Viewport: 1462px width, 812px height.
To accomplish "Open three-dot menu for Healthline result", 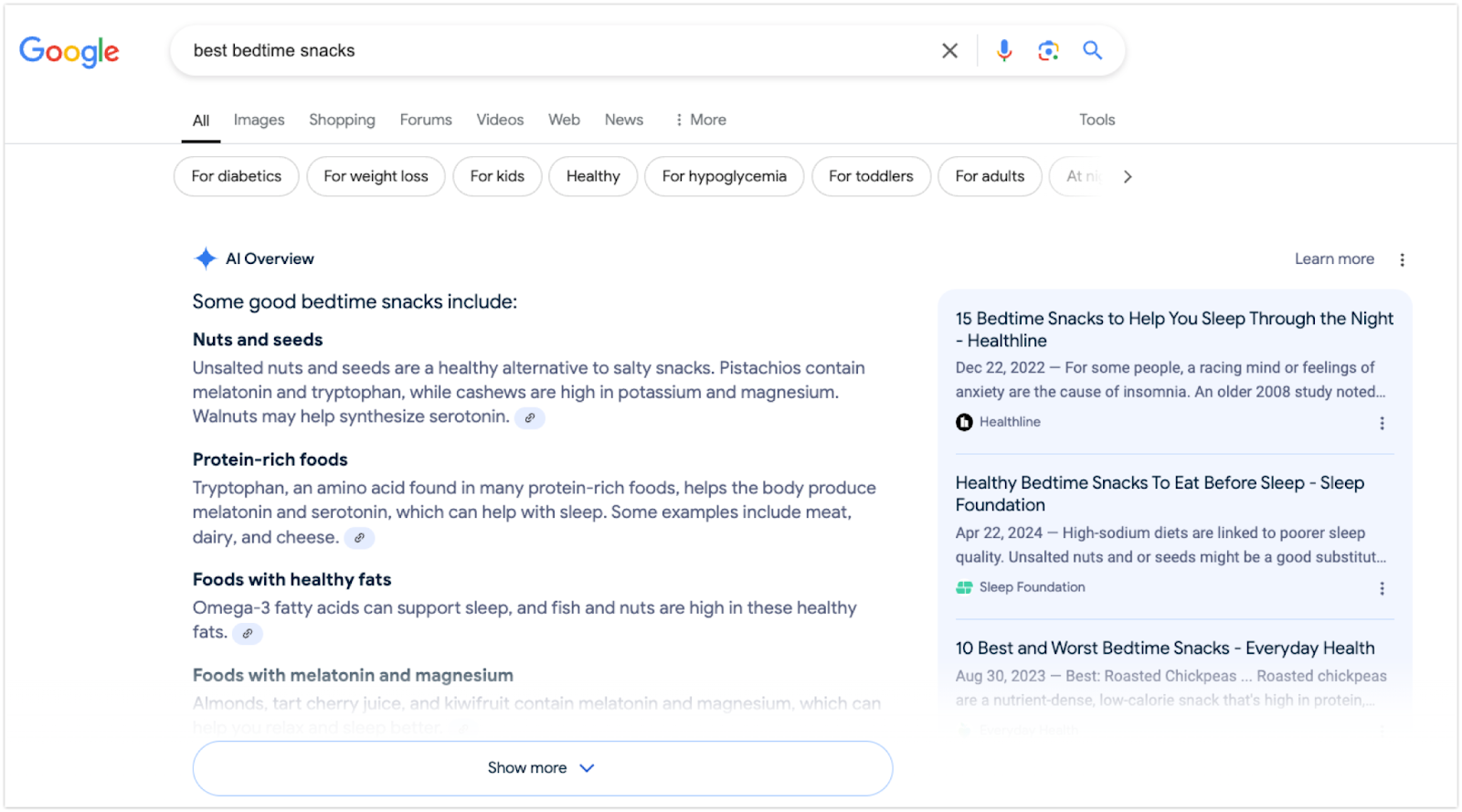I will coord(1382,423).
